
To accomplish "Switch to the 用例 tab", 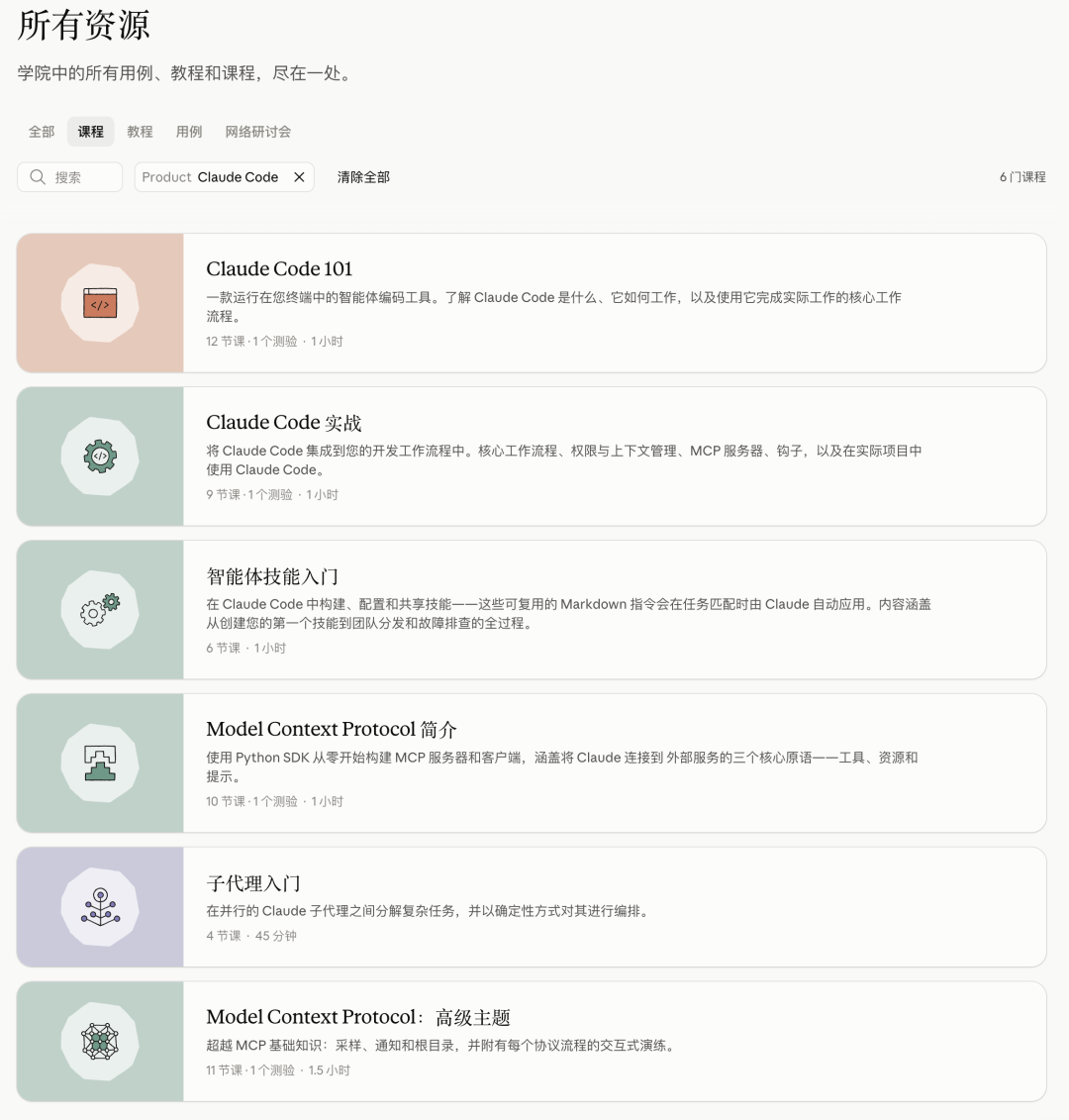I will click(x=189, y=132).
